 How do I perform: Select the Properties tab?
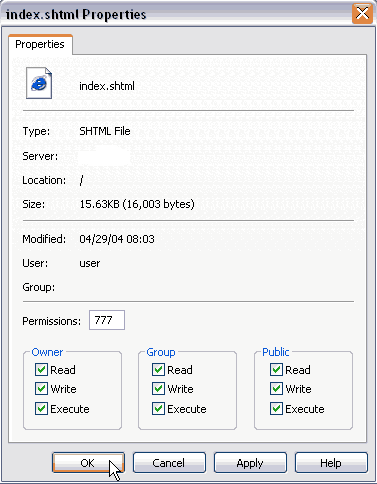pyautogui.click(x=40, y=44)
